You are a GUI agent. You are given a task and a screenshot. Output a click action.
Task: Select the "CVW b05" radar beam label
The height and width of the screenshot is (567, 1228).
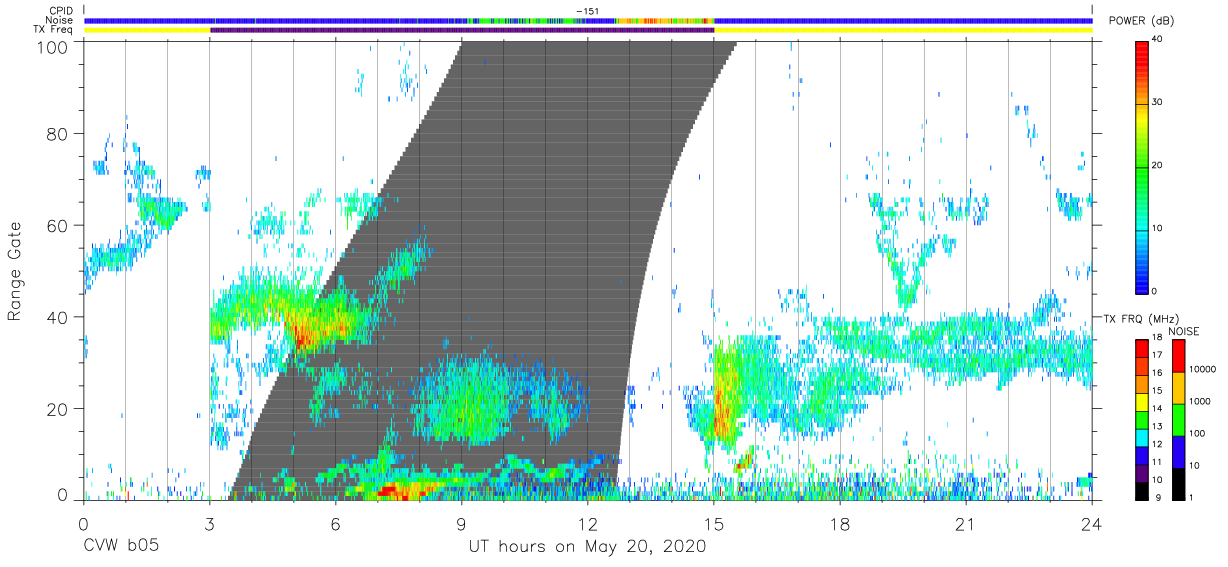121,546
